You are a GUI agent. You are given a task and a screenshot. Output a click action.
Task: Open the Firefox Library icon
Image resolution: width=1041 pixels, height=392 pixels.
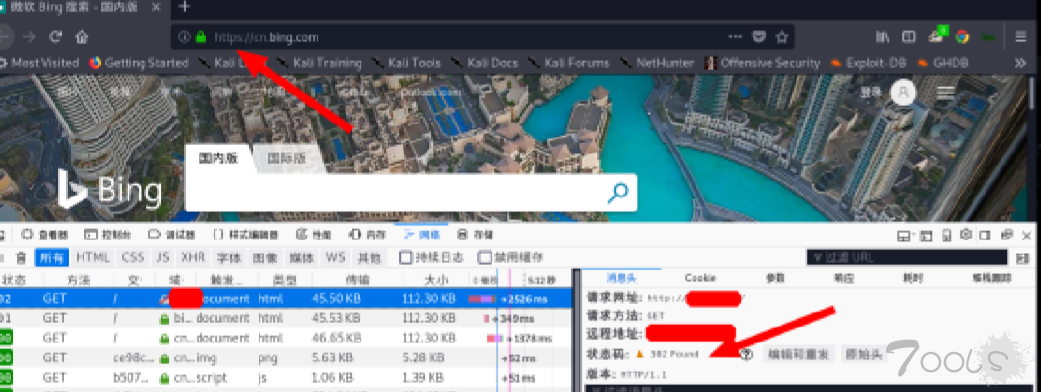click(x=882, y=37)
